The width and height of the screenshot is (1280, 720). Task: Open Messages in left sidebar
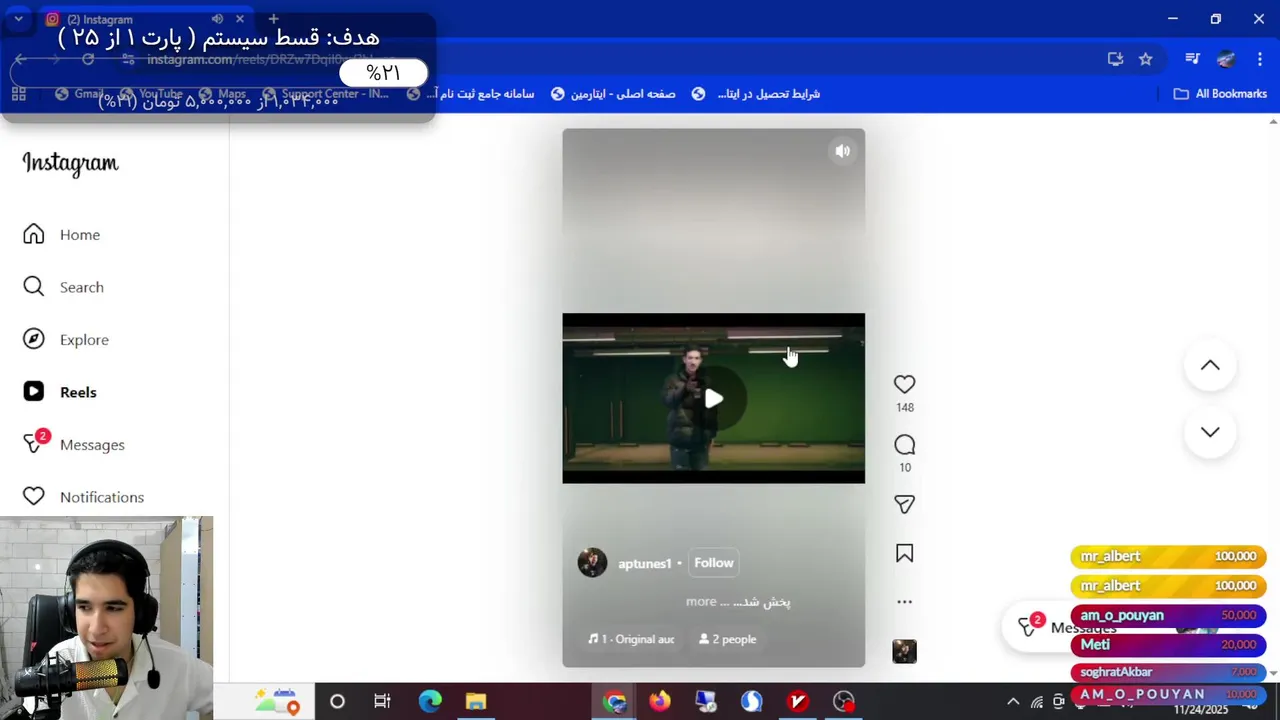(73, 444)
